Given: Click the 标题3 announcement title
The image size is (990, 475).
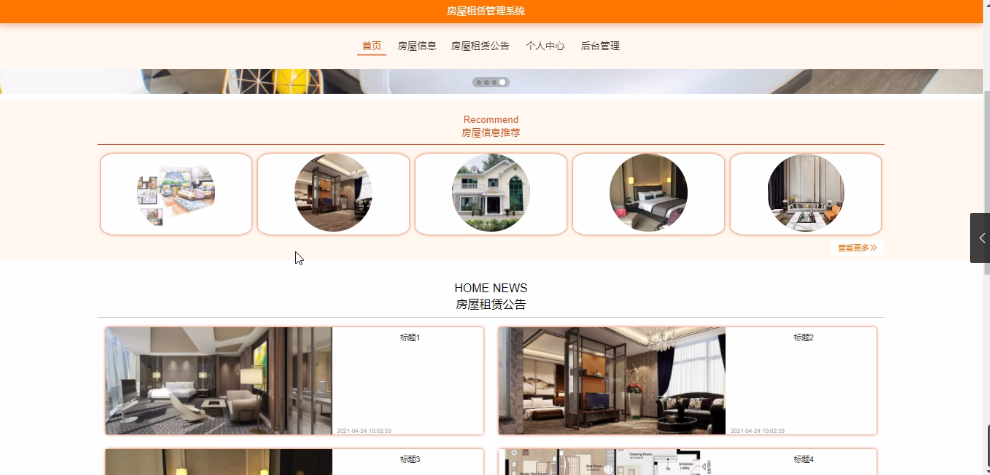Looking at the screenshot, I should [x=410, y=459].
